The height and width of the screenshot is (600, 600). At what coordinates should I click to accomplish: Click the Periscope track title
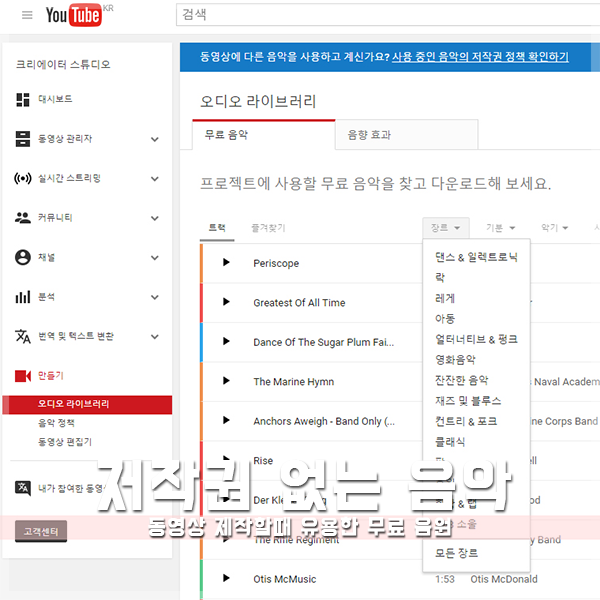pos(276,263)
